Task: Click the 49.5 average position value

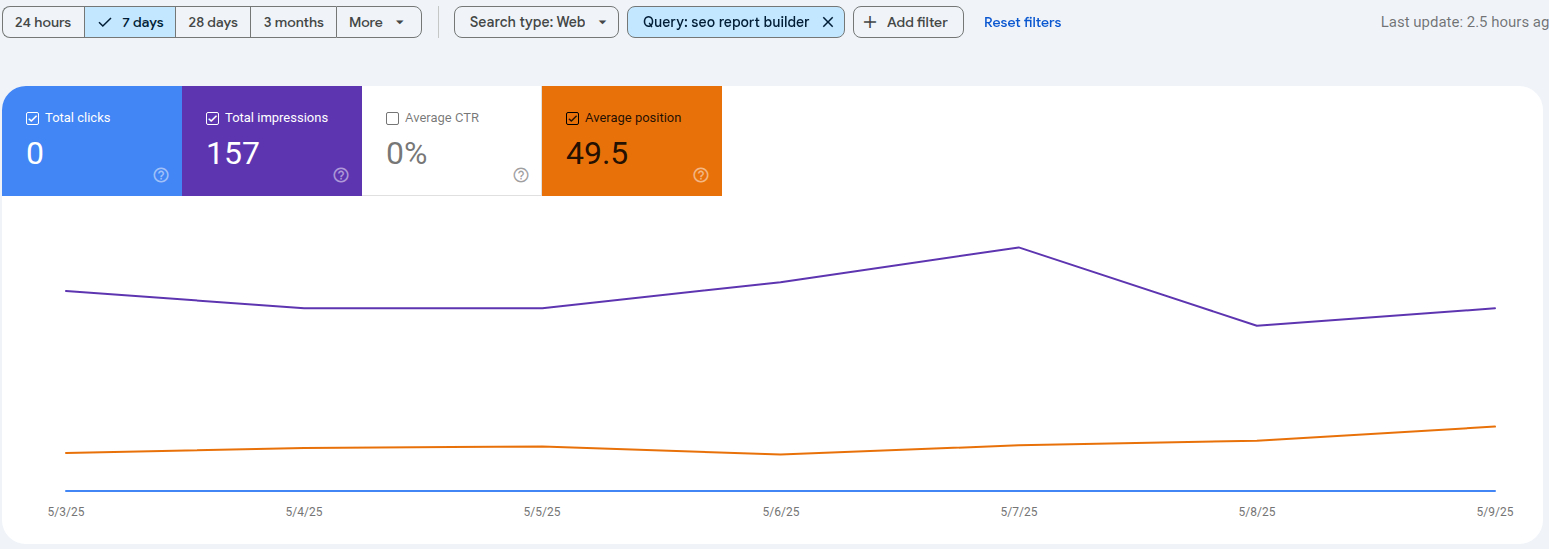Action: coord(597,153)
